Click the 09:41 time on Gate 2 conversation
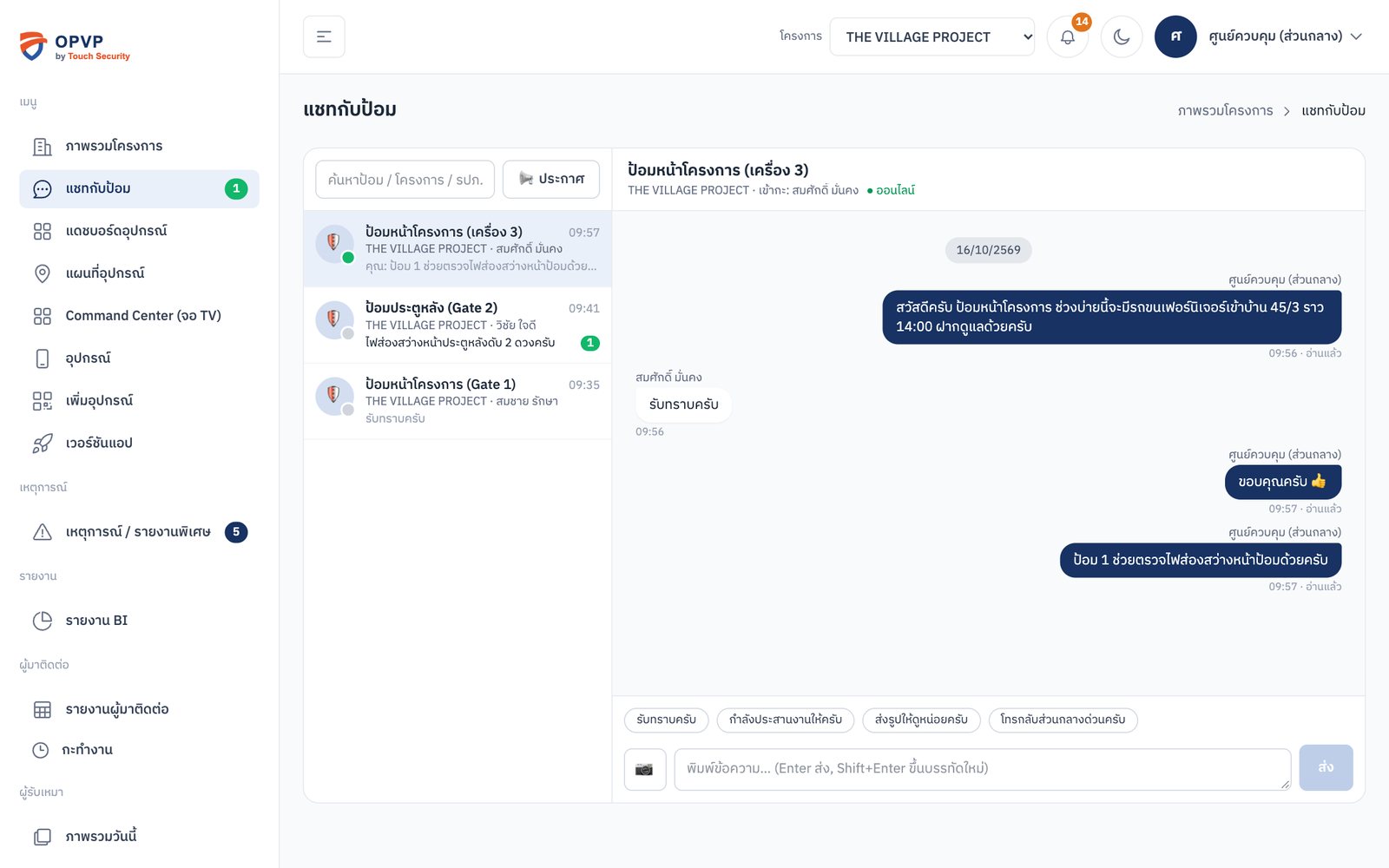1389x868 pixels. (584, 308)
